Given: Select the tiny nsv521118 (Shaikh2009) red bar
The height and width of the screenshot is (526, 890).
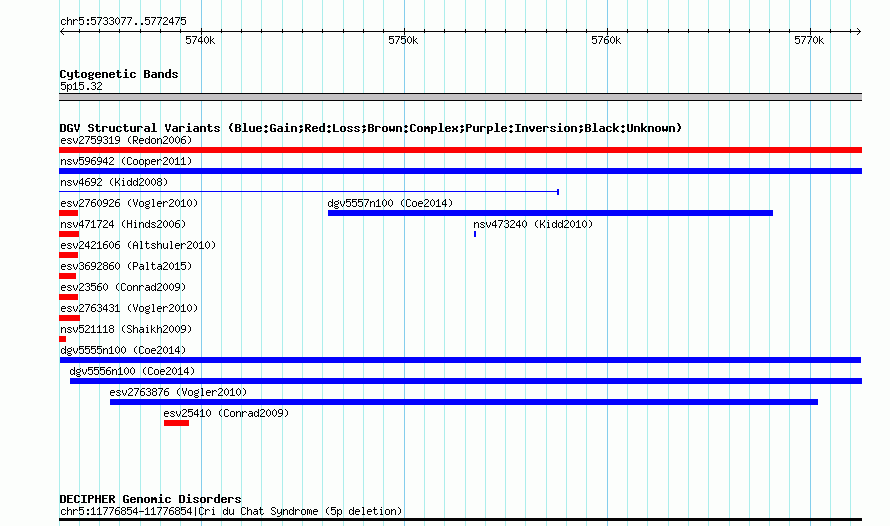Looking at the screenshot, I should pyautogui.click(x=62, y=339).
